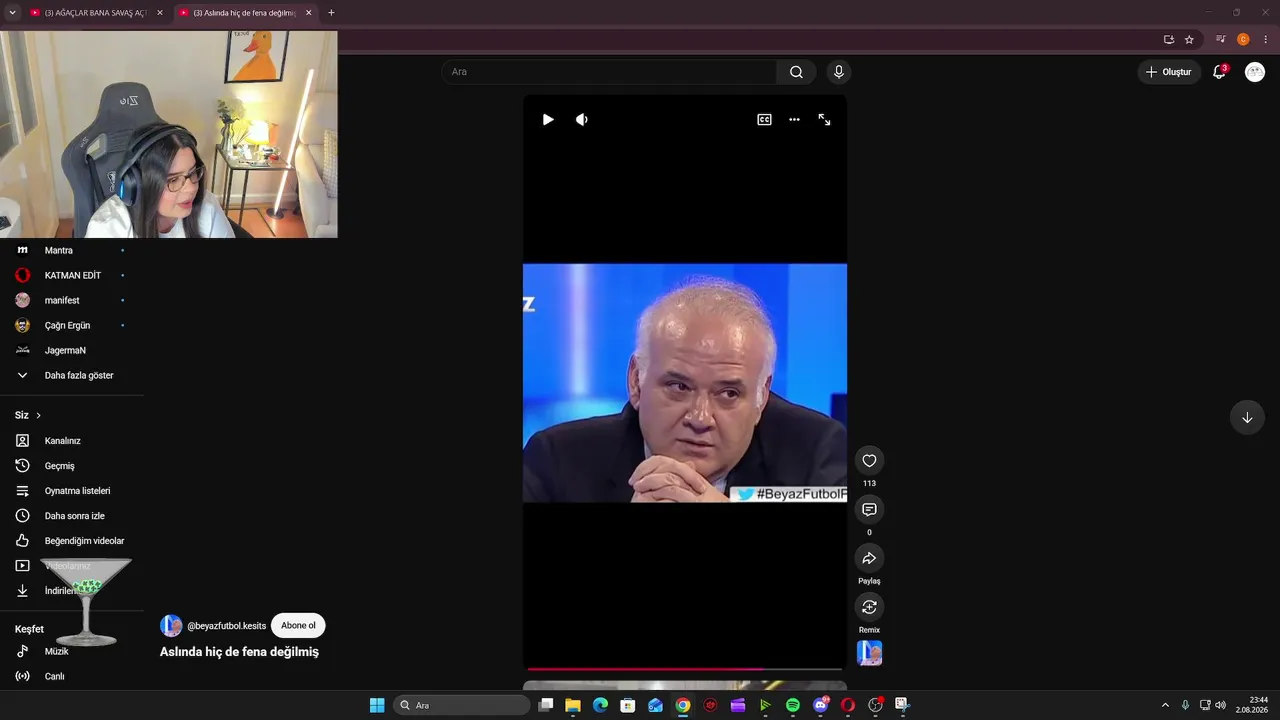Open Chrome media controls icon
The width and height of the screenshot is (1280, 720).
click(x=1221, y=40)
